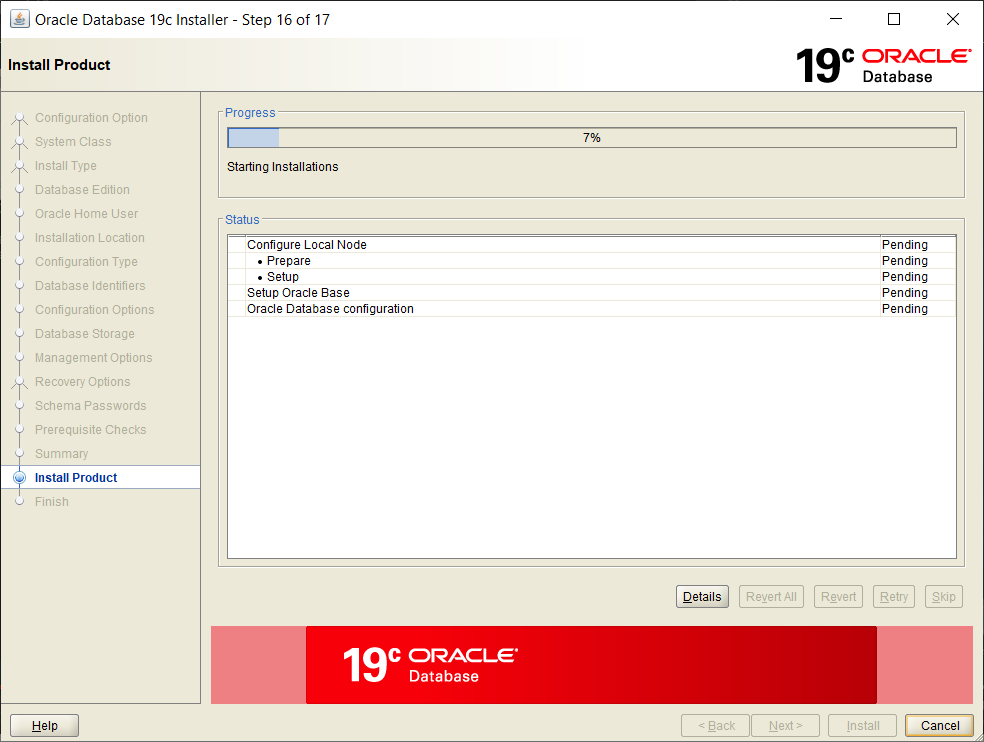Click the Starting Installations status text
984x742 pixels.
coord(282,166)
